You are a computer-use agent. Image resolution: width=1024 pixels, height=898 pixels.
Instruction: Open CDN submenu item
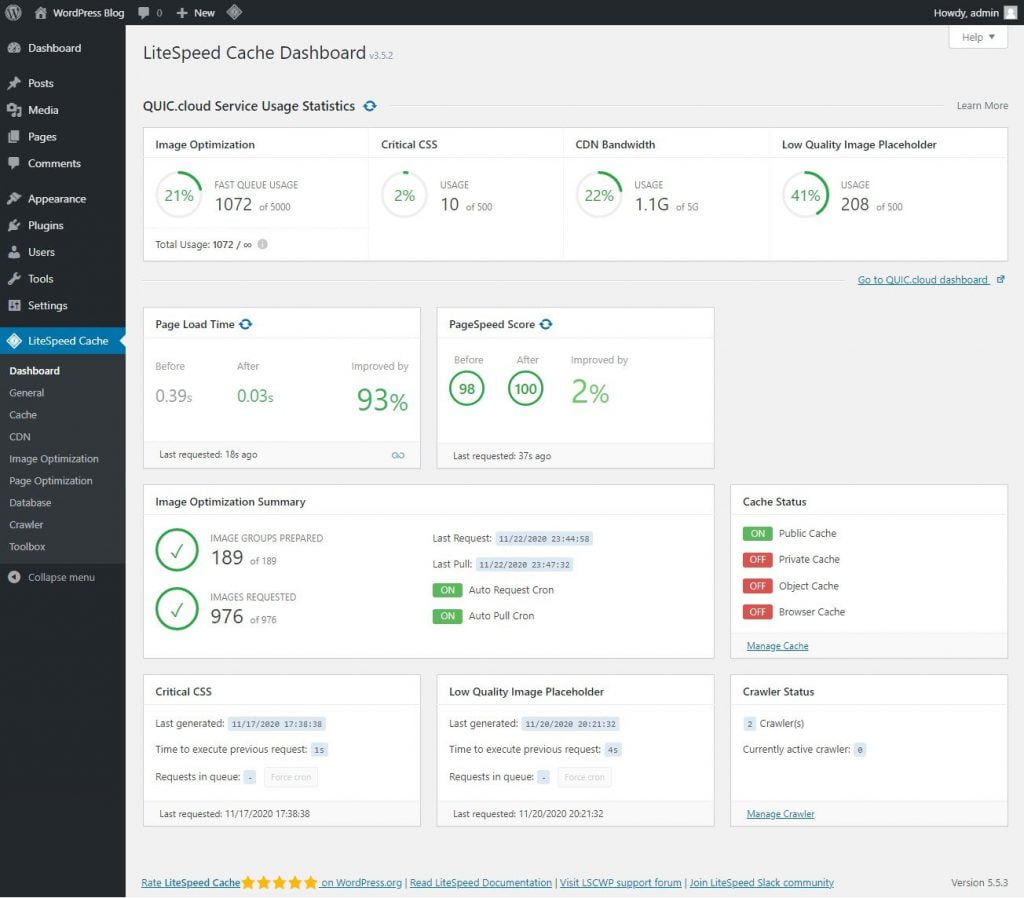click(20, 437)
